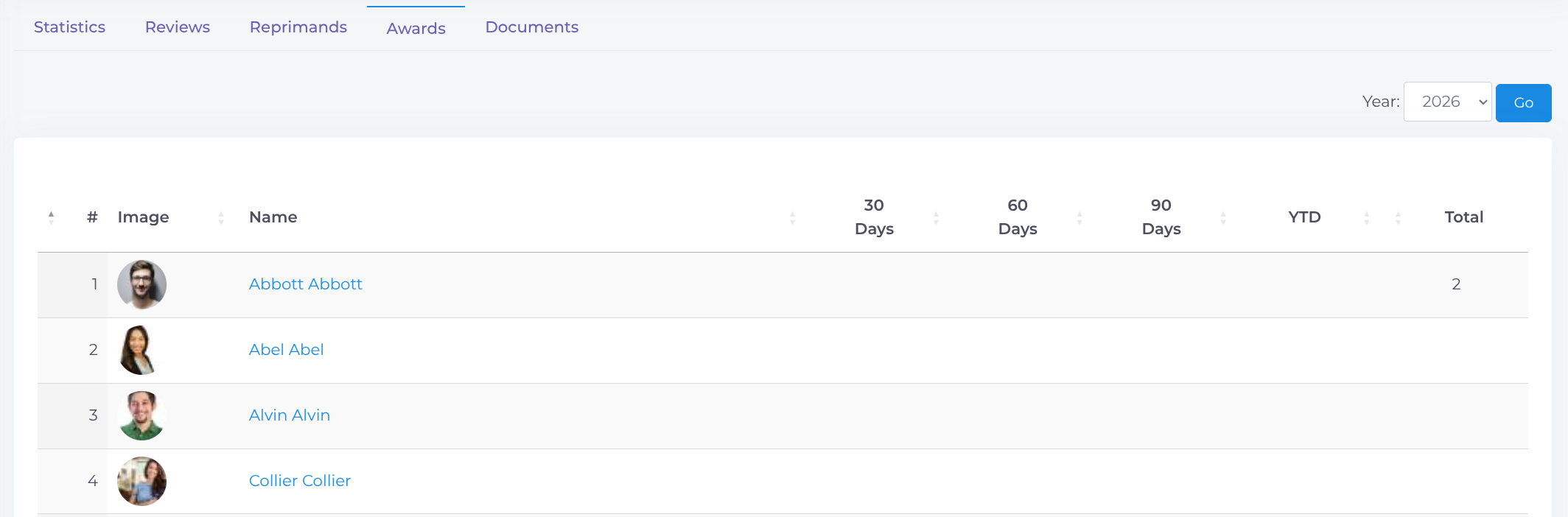The width and height of the screenshot is (1568, 517).
Task: Click Collier Collier's profile photo
Action: 141,481
